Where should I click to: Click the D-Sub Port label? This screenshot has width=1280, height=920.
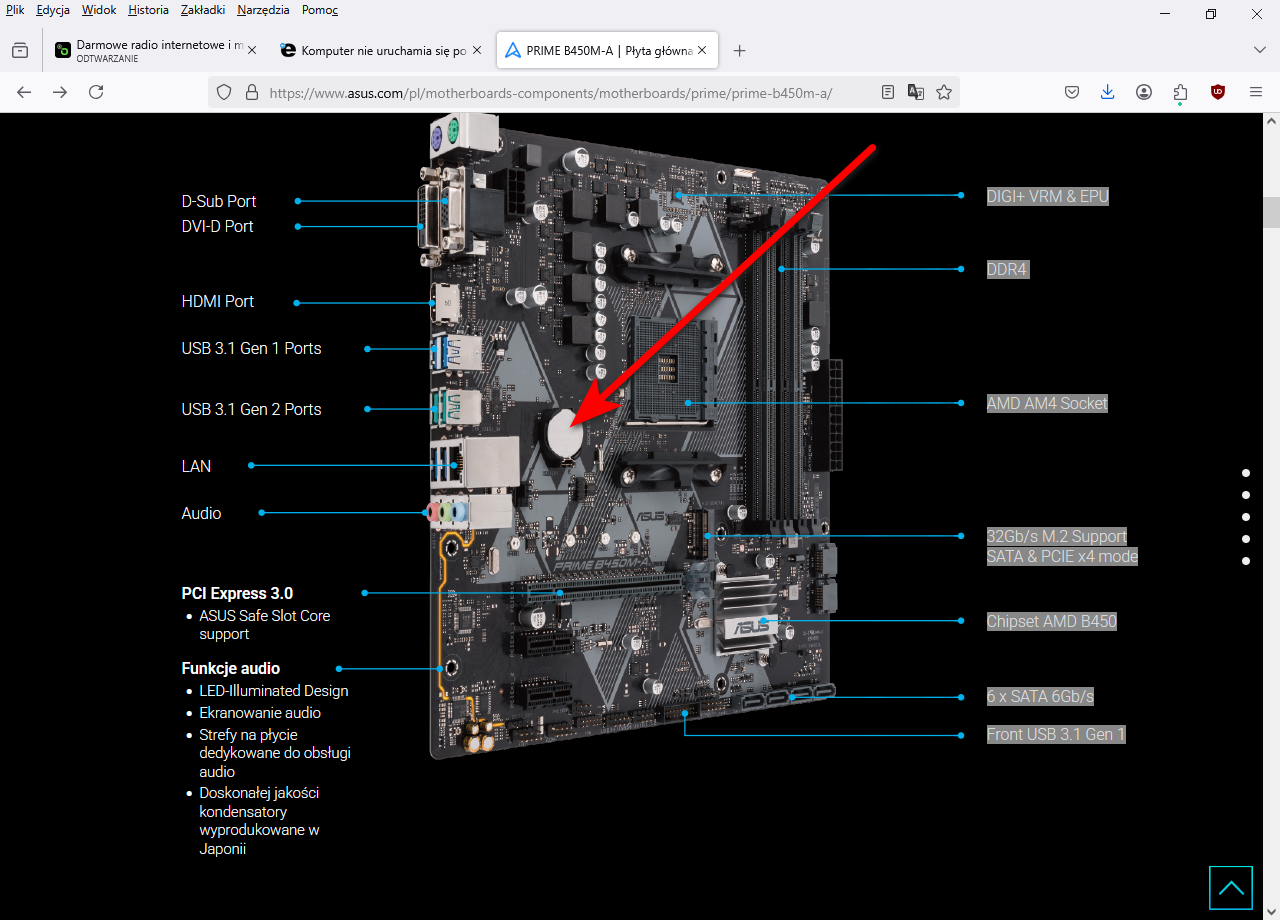(219, 201)
